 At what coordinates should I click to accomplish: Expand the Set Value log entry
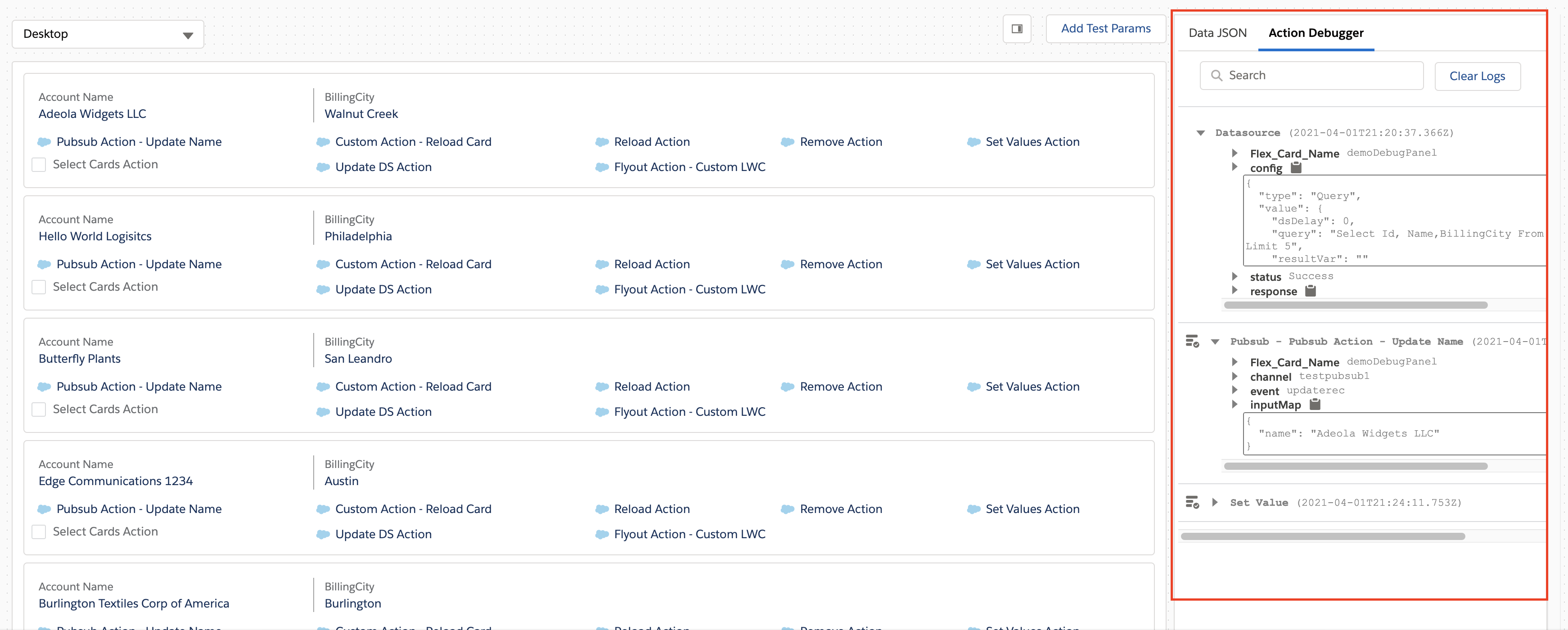pos(1215,502)
